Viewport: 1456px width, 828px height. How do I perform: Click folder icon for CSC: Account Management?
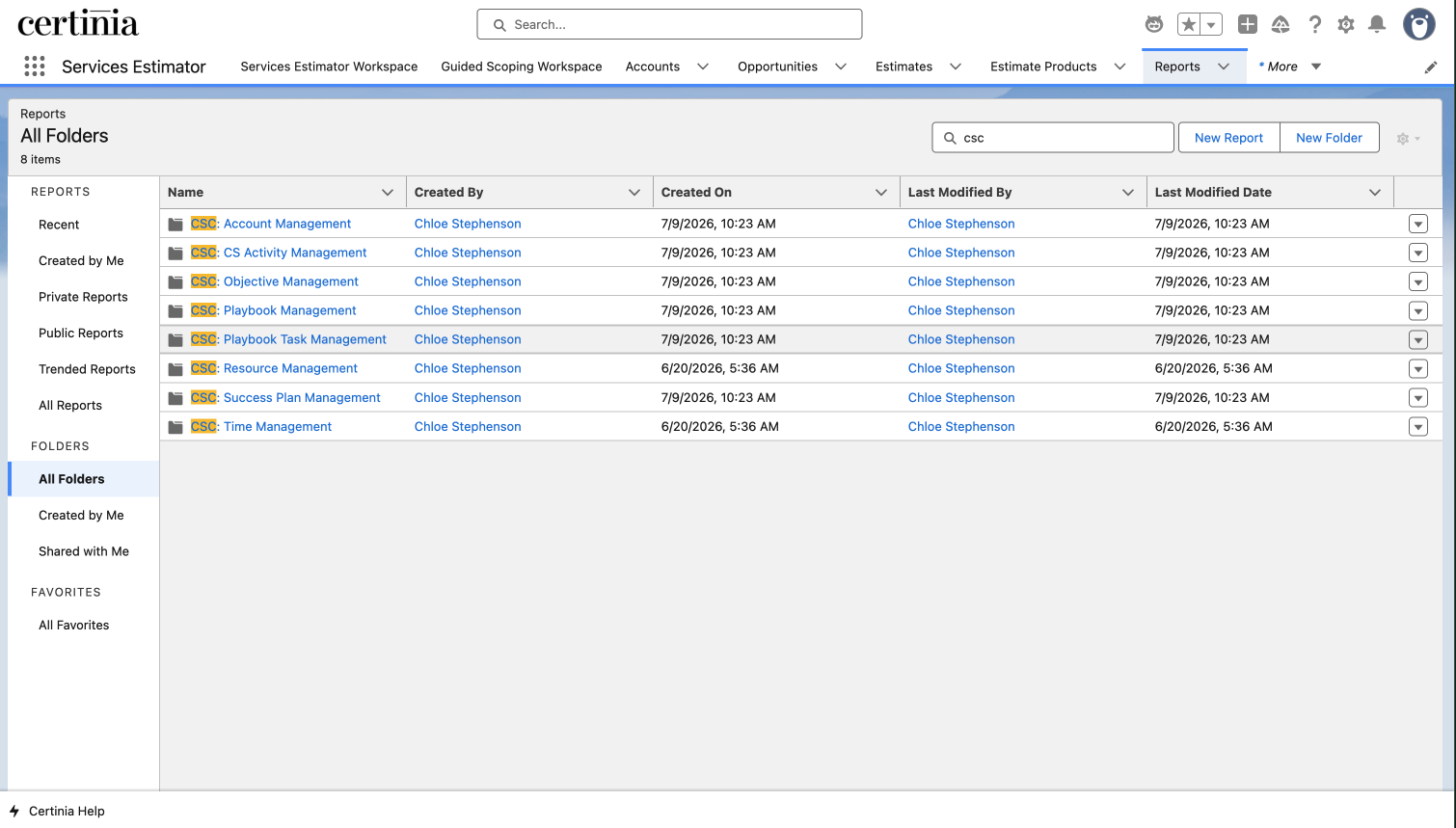[x=175, y=224]
